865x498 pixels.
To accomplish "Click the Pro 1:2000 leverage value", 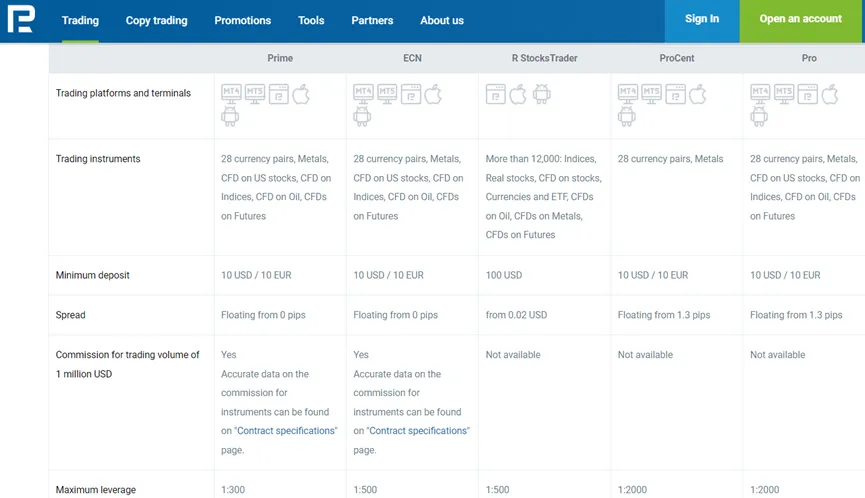I will coord(765,490).
